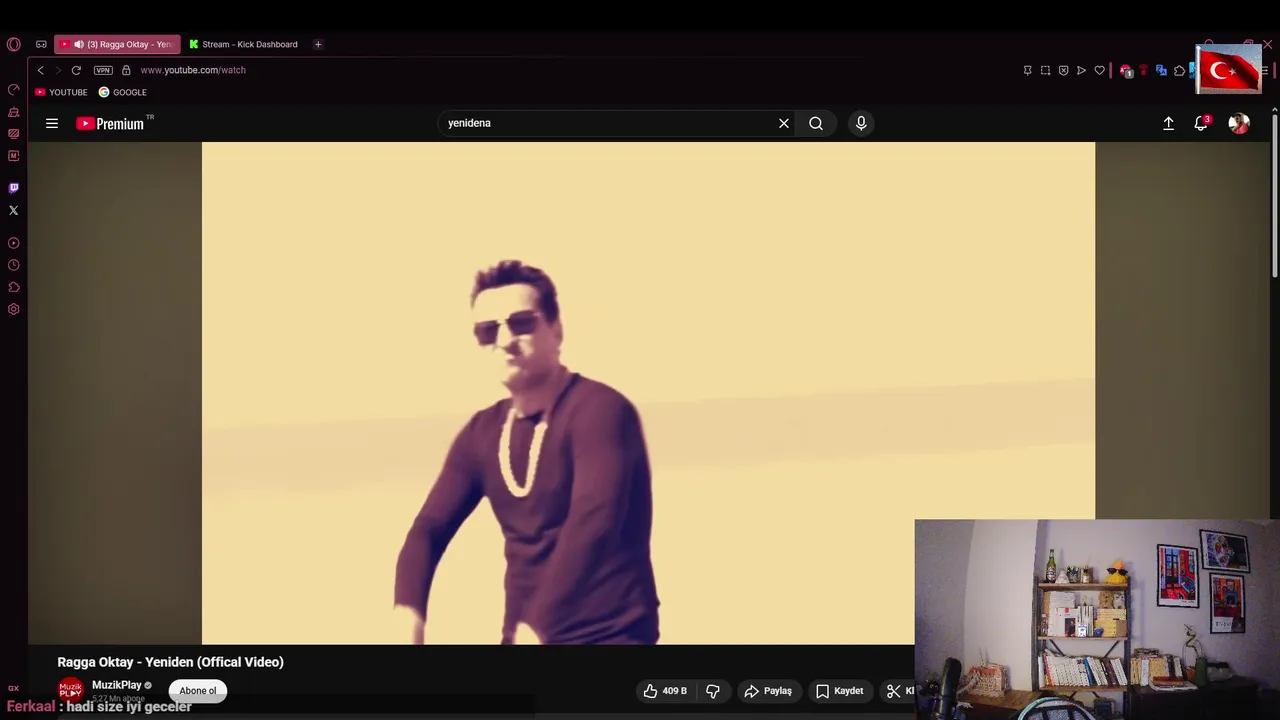Switch to Stream - Kick Dashboard tab
This screenshot has height=720, width=1280.
point(245,44)
